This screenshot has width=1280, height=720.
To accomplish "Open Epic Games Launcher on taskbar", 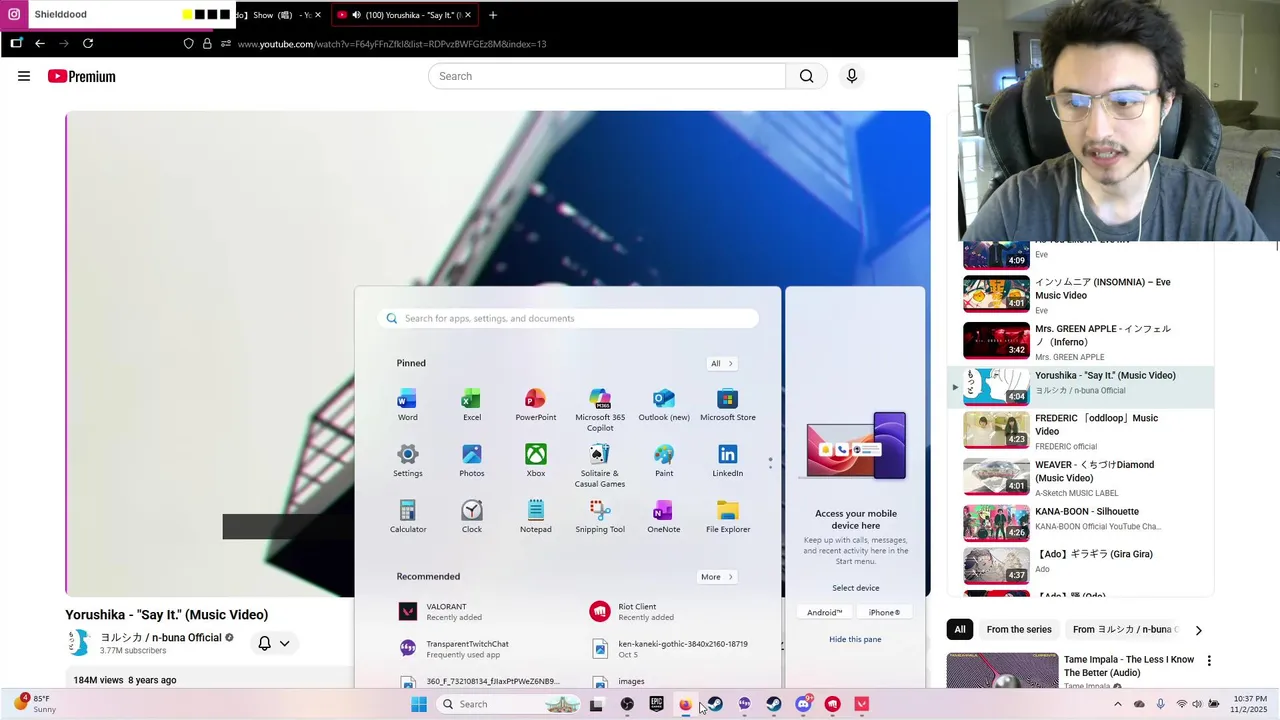I will [x=656, y=704].
